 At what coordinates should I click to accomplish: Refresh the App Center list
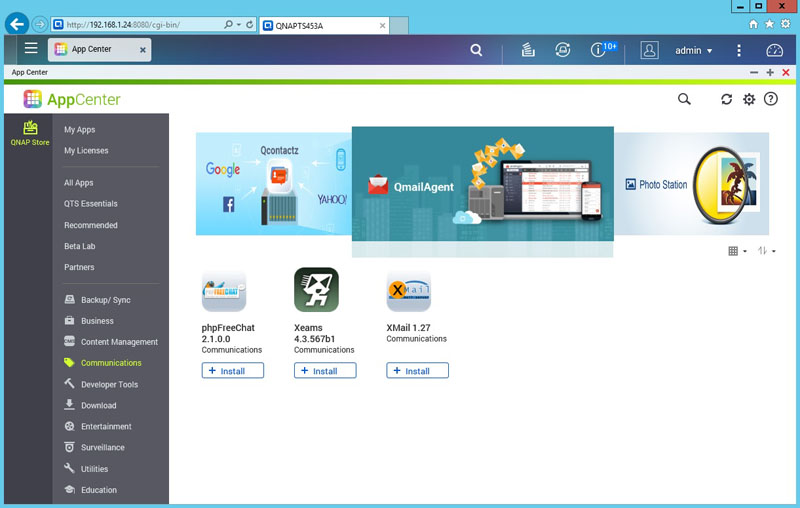point(727,99)
